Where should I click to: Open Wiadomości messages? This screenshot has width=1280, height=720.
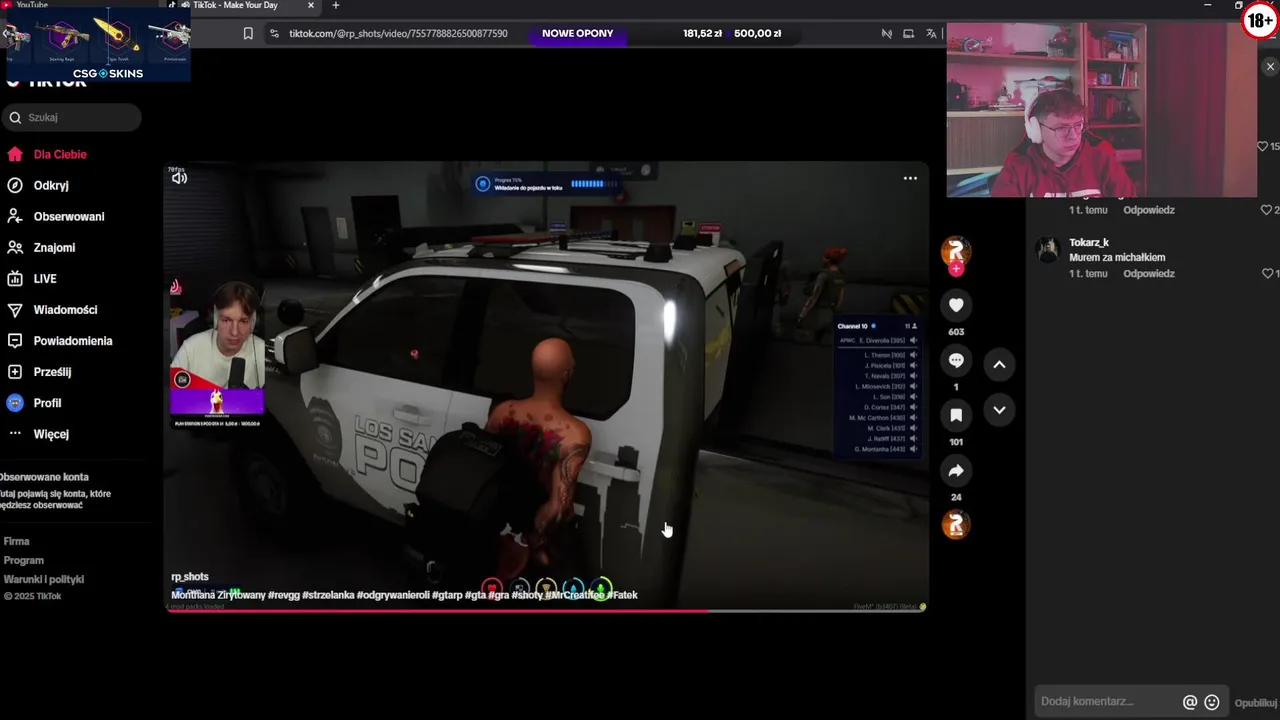tap(65, 310)
